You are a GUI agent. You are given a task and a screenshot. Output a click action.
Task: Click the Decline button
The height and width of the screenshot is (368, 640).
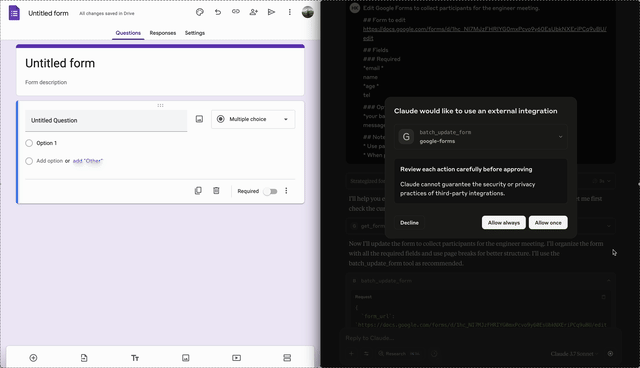[409, 223]
